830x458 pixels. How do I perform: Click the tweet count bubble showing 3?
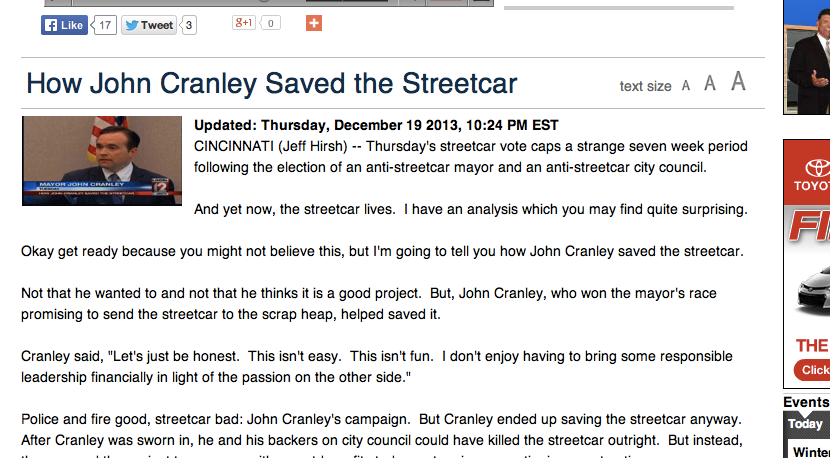point(189,25)
